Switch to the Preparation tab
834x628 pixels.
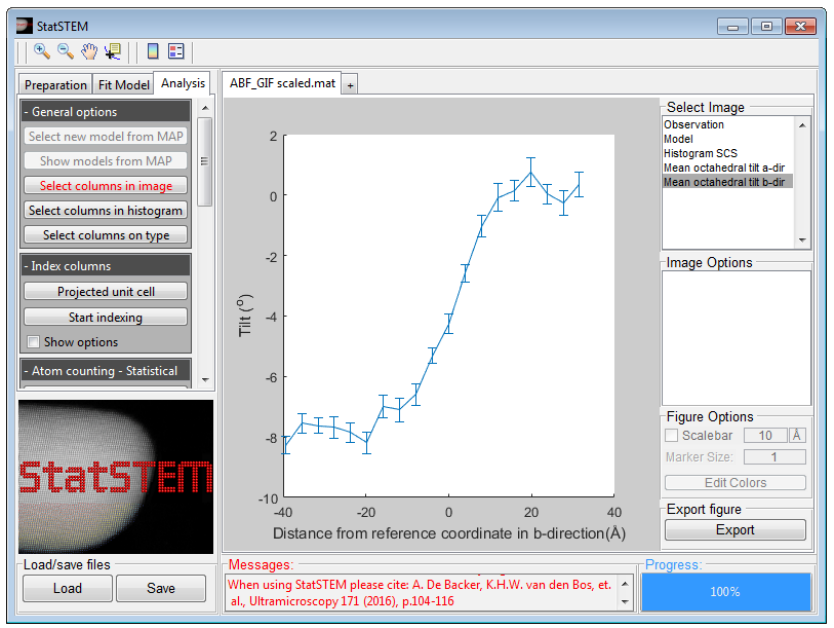[x=55, y=85]
